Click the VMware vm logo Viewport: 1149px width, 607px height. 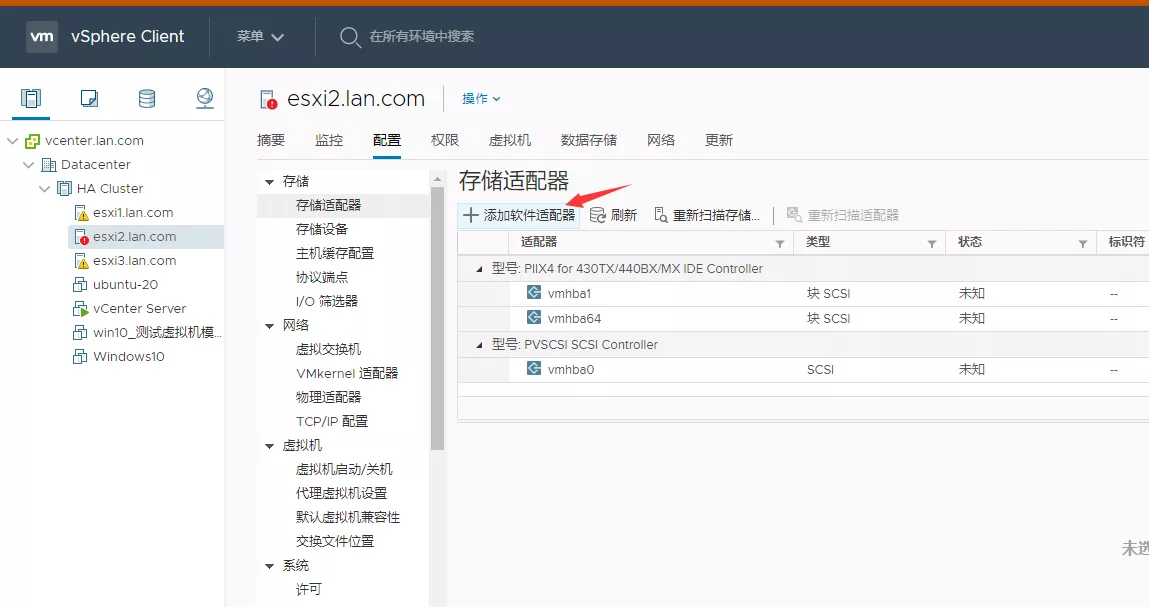42,36
